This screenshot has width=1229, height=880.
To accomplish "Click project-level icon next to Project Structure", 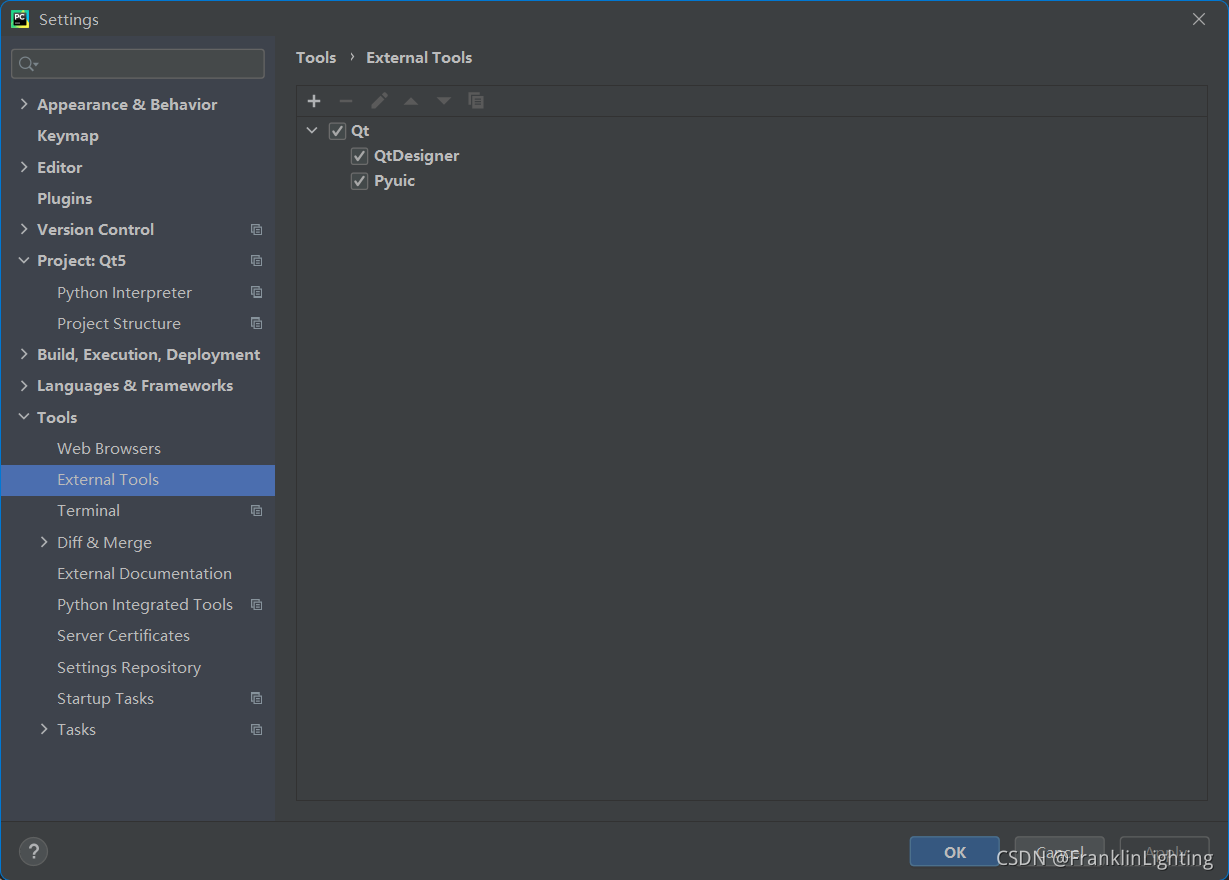I will [256, 324].
